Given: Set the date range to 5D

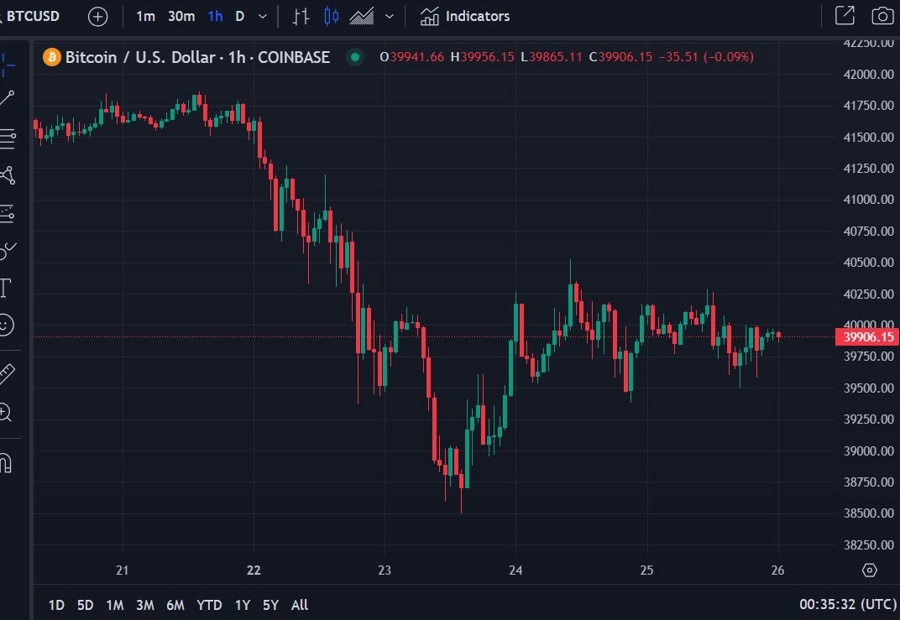Looking at the screenshot, I should click(x=85, y=605).
